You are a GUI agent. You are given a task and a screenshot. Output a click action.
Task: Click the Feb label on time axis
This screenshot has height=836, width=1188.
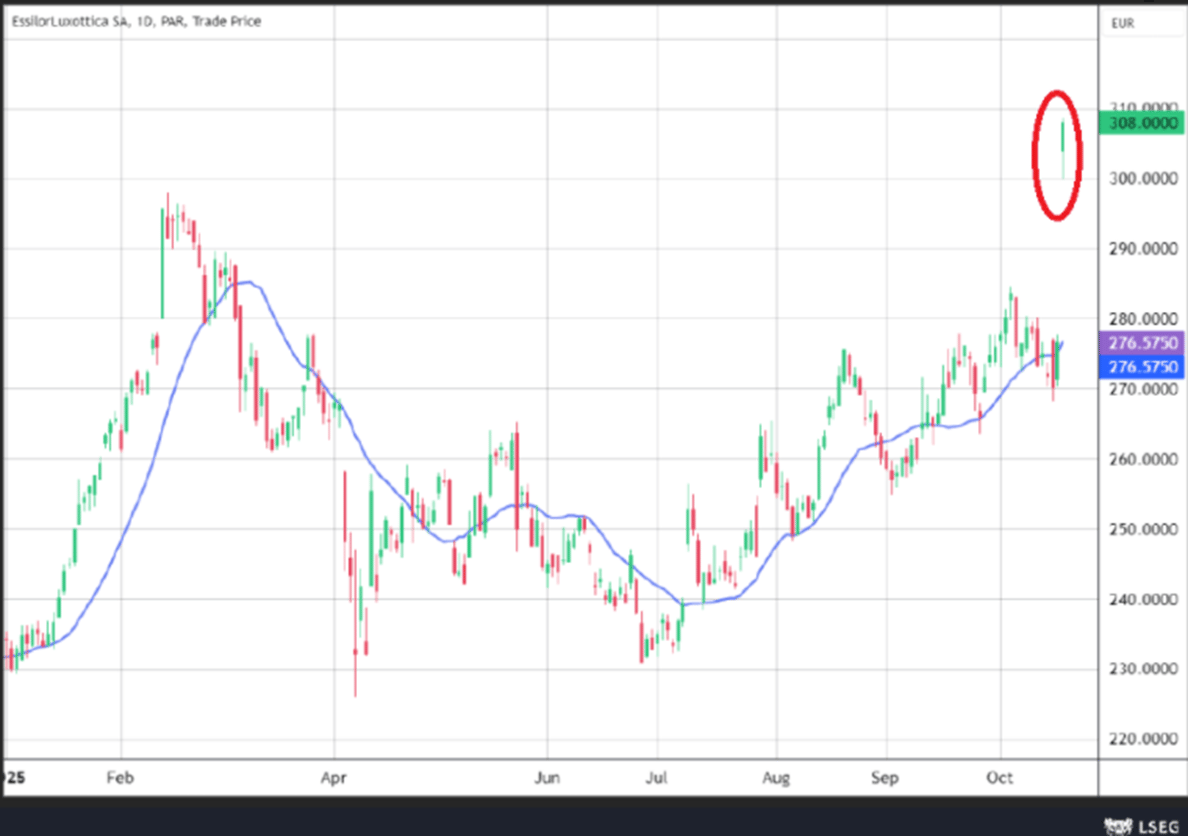(120, 778)
